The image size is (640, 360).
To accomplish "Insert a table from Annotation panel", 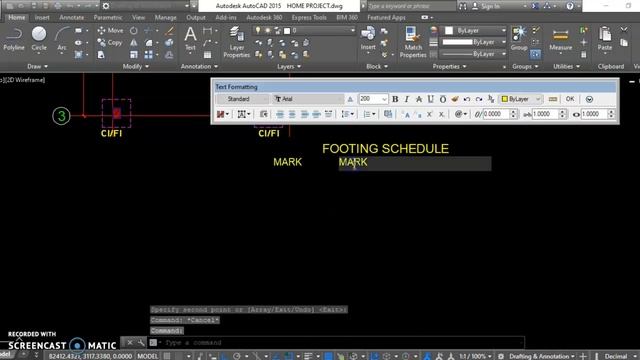I will tap(207, 54).
